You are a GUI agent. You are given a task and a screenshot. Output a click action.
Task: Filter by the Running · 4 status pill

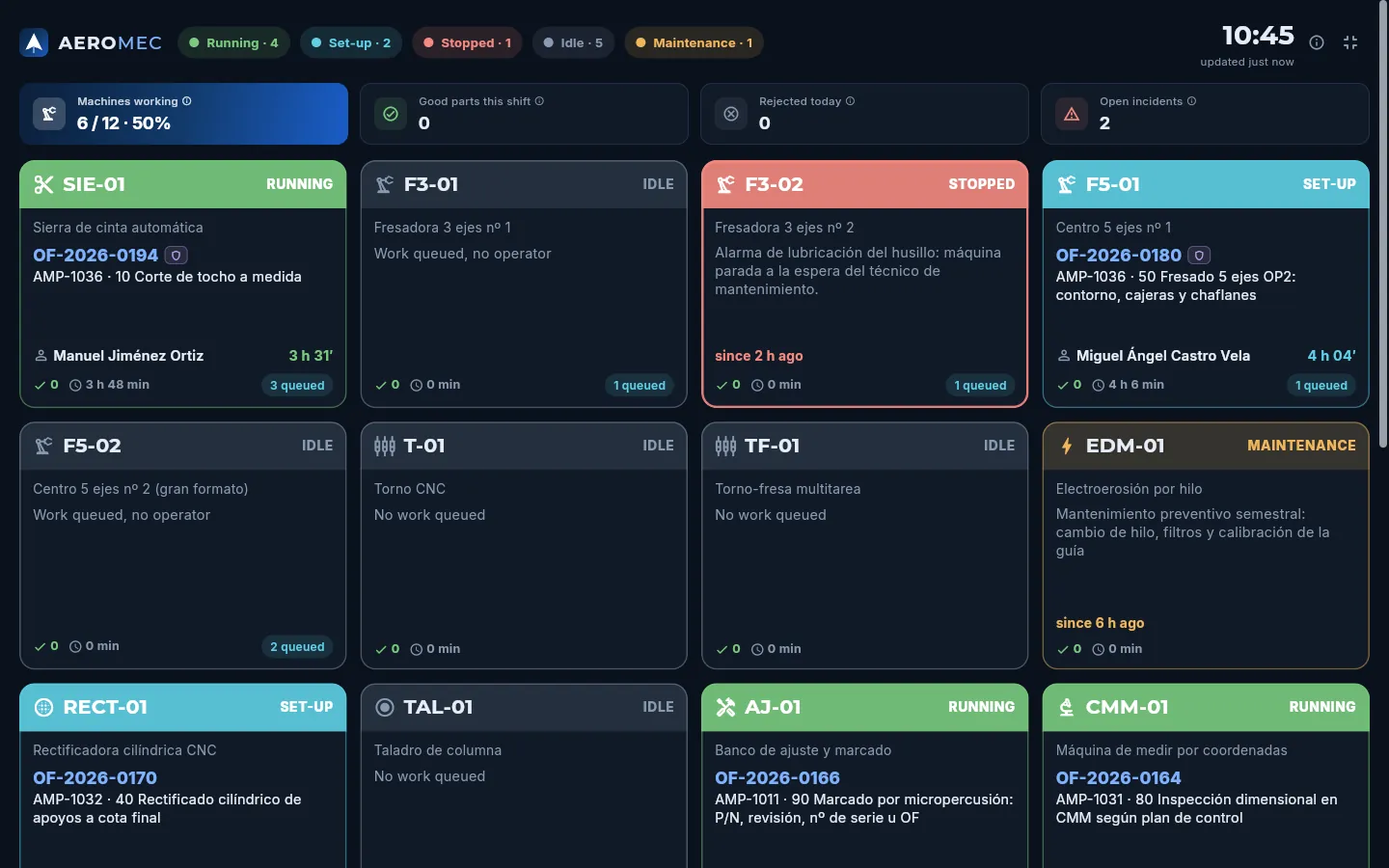(233, 42)
